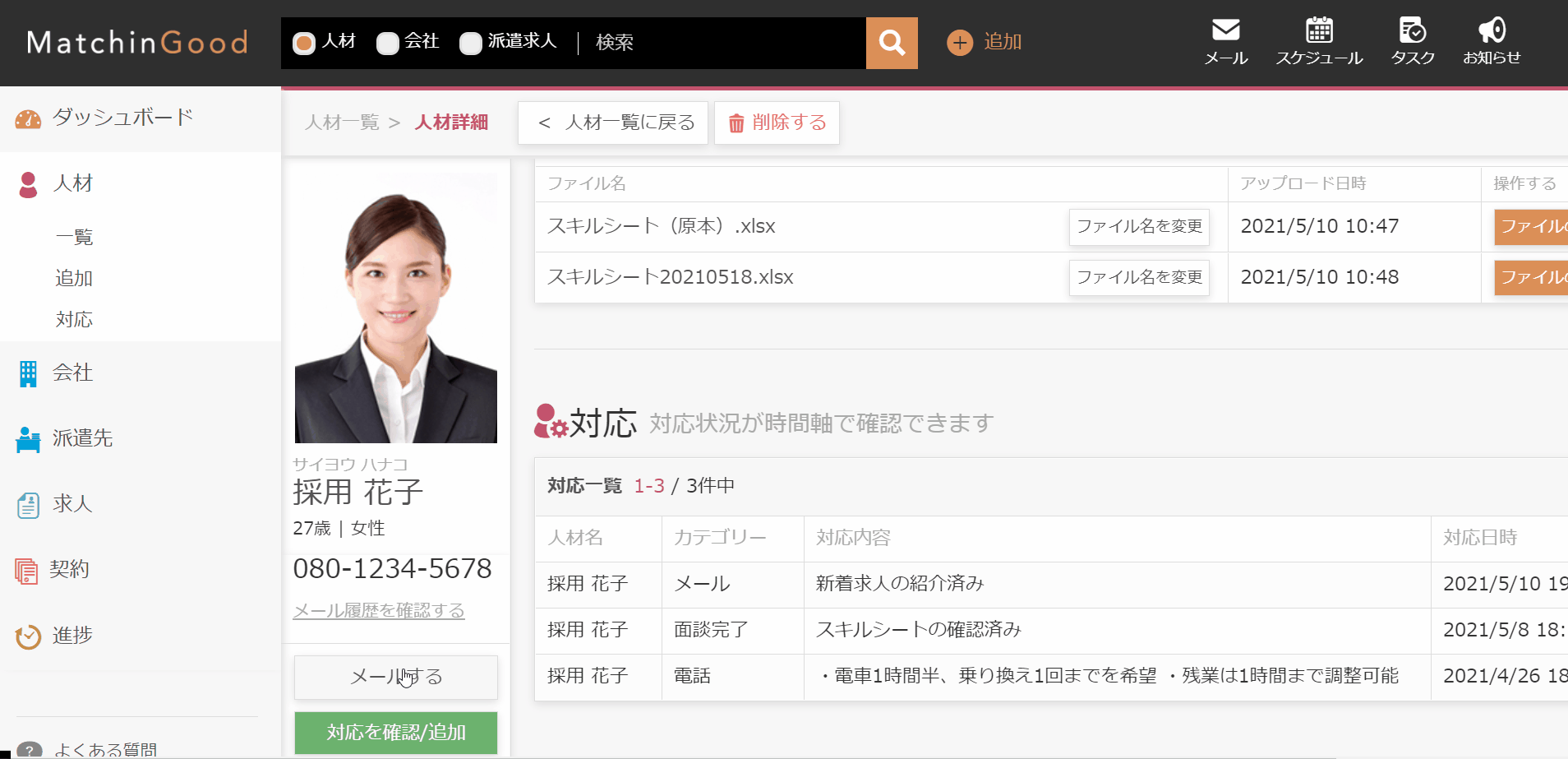Select the 人材 search radio button
This screenshot has height=759, width=1568.
point(304,43)
